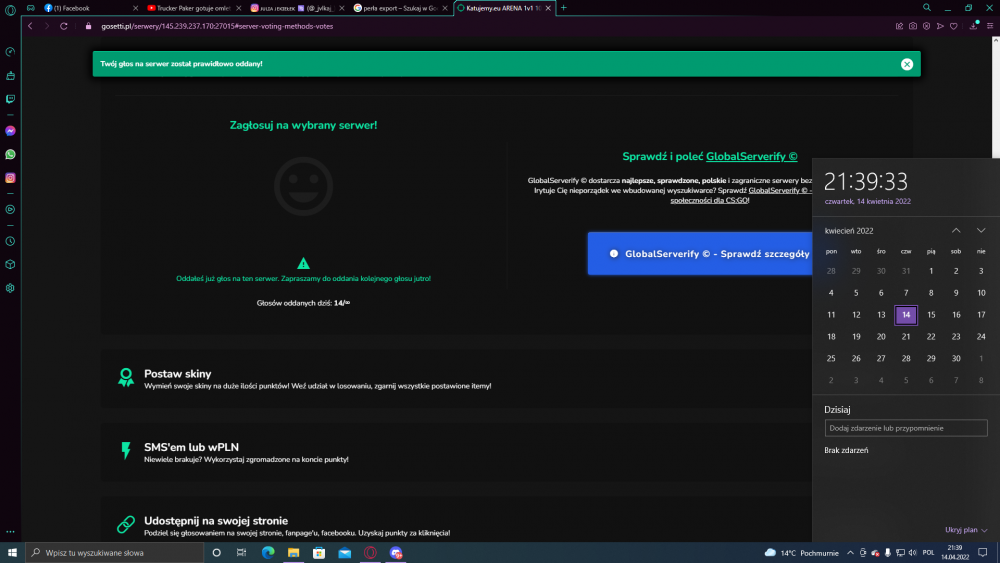Open History clock icon in sidebar
Screen dimensions: 1000x563
tap(10, 241)
